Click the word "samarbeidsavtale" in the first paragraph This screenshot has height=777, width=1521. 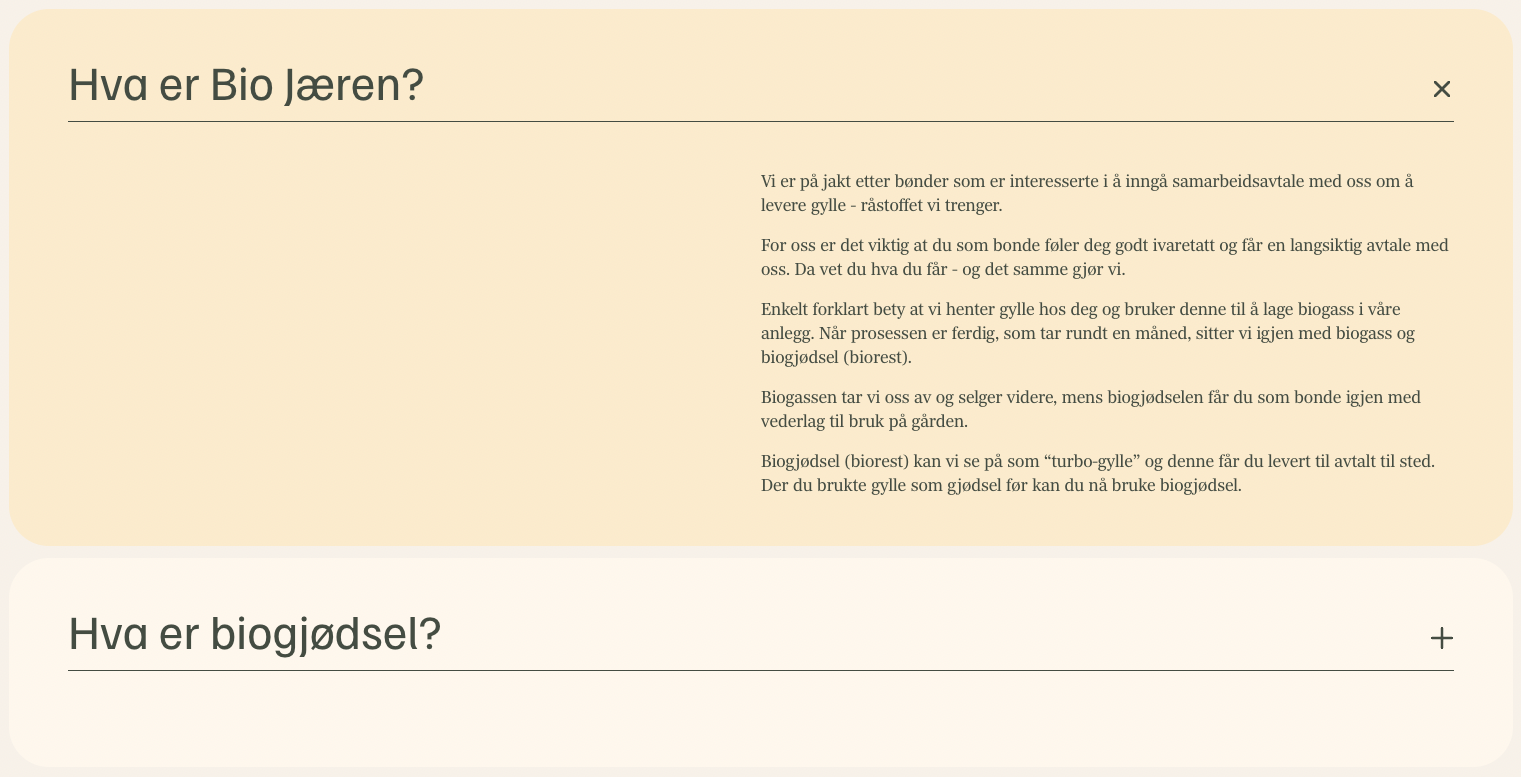pyautogui.click(x=1236, y=181)
